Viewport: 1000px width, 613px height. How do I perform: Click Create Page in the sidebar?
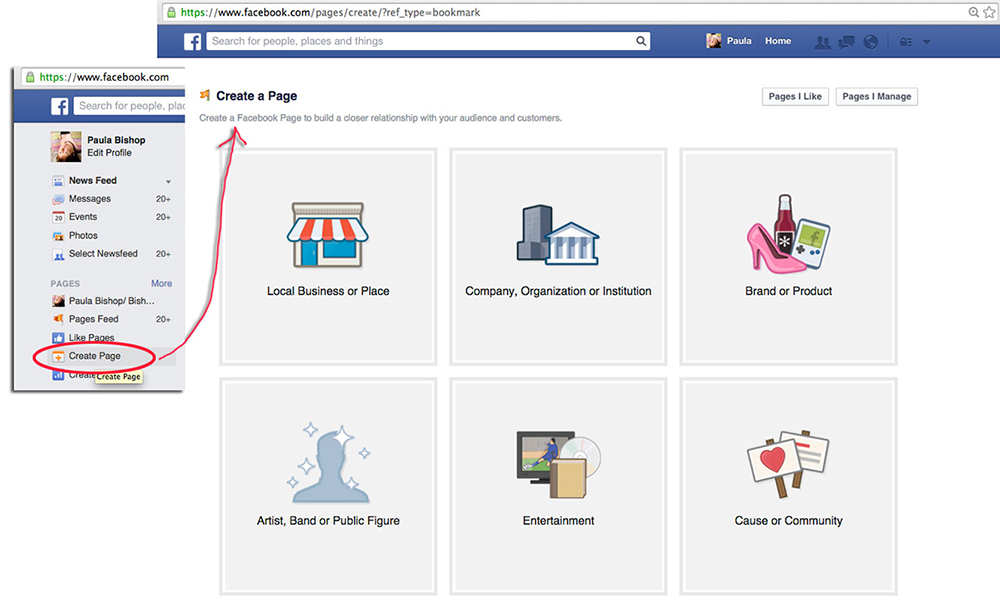[x=94, y=356]
